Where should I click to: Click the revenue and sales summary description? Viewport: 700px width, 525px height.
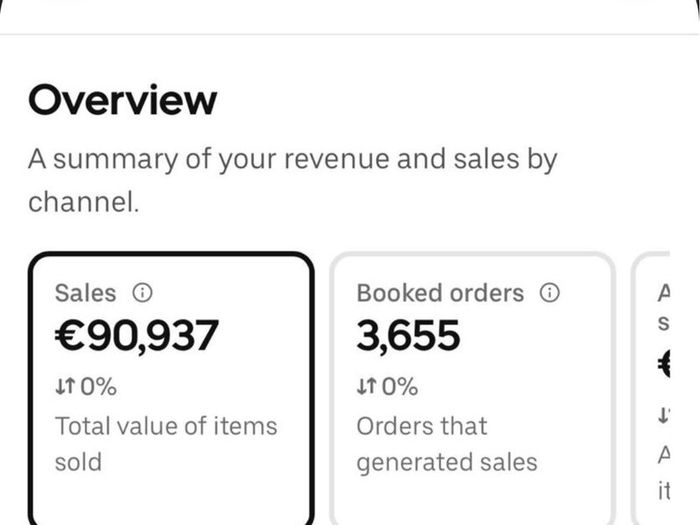click(292, 180)
